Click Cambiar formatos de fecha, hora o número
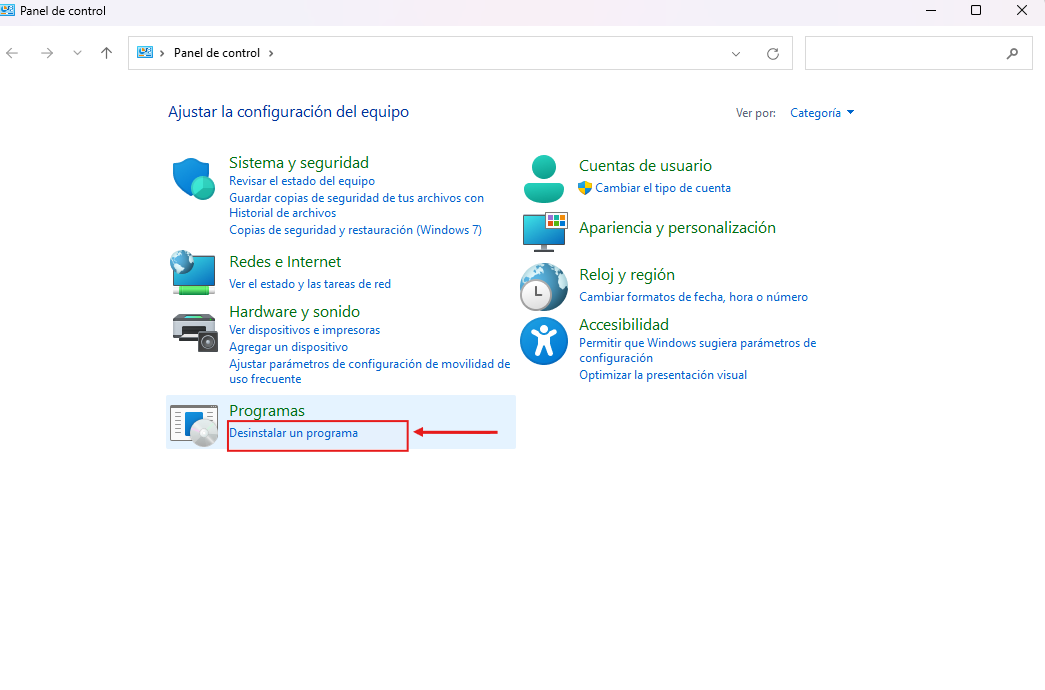 pyautogui.click(x=693, y=297)
